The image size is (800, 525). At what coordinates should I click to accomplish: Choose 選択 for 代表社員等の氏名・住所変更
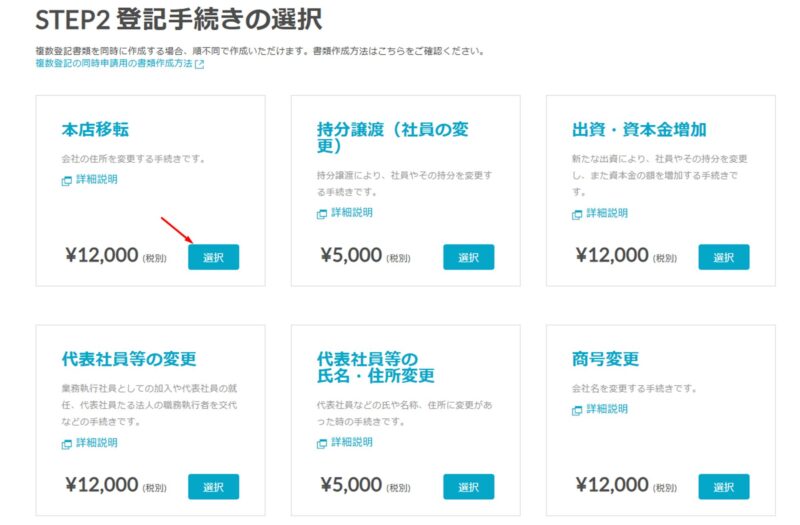coord(468,487)
